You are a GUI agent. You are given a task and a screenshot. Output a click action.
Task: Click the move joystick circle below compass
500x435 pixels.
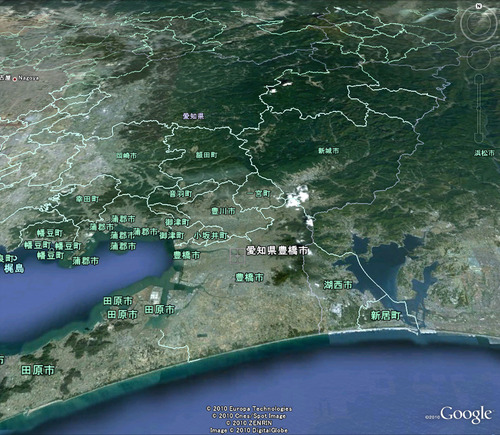[479, 58]
